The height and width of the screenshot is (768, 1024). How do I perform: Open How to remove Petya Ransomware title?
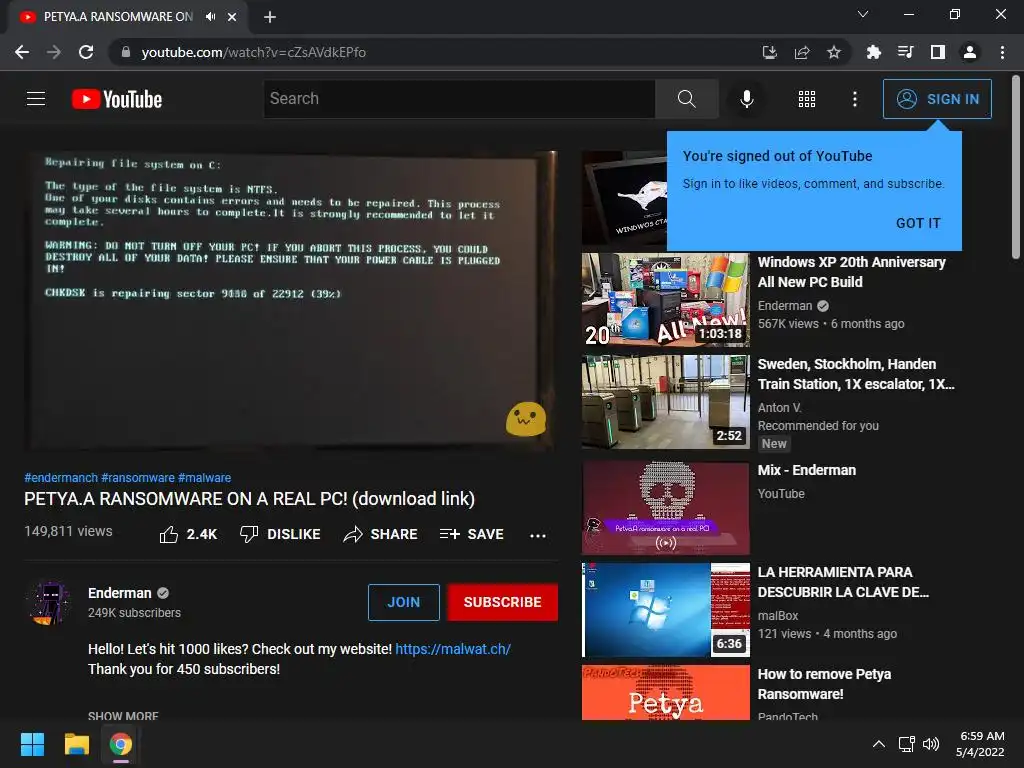click(824, 684)
